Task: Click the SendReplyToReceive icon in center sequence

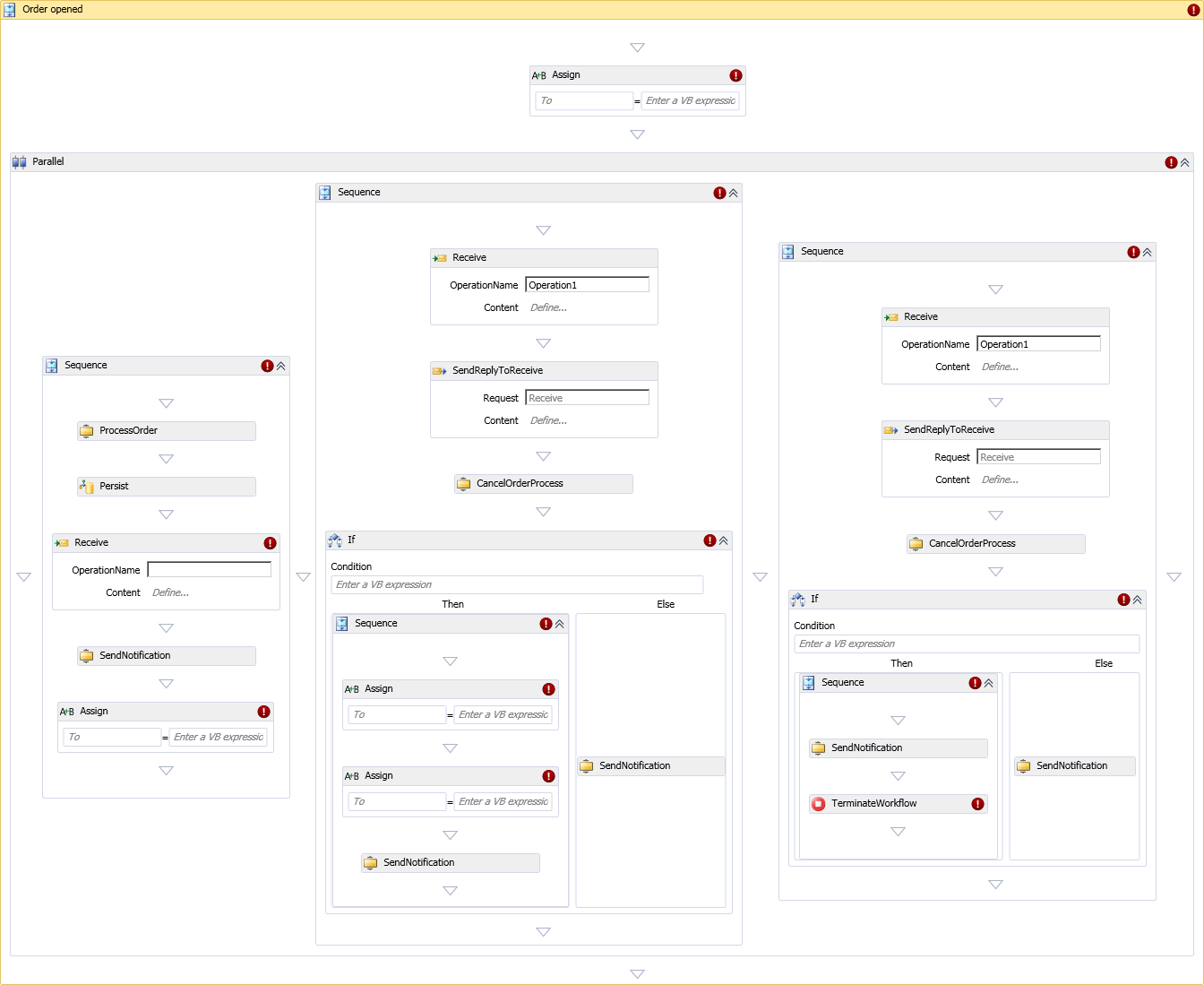Action: [x=440, y=371]
